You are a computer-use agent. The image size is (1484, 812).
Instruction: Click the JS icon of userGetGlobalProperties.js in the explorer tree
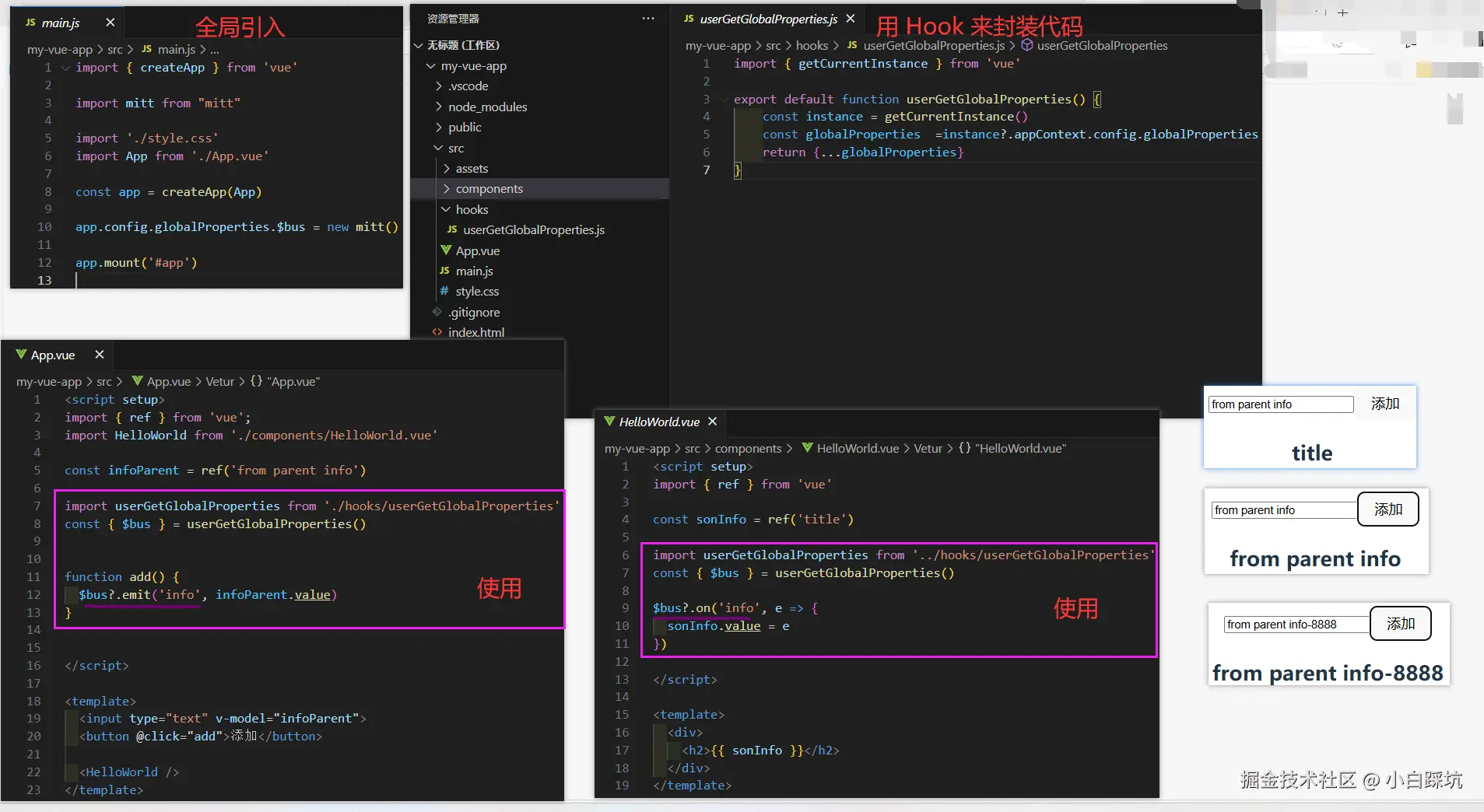tap(452, 229)
